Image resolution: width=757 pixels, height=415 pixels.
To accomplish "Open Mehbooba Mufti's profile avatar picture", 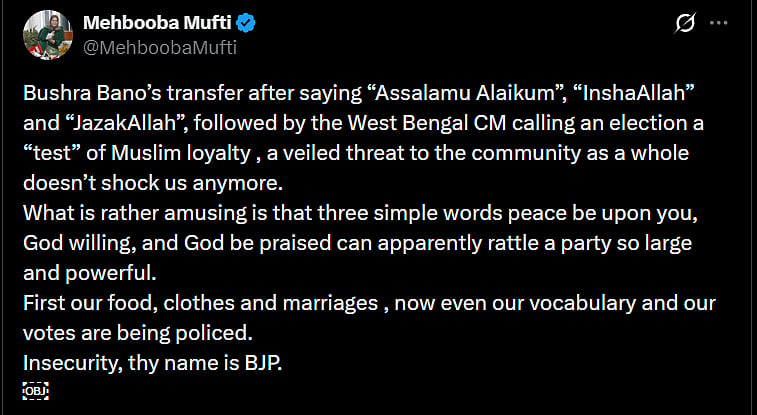I will click(48, 35).
